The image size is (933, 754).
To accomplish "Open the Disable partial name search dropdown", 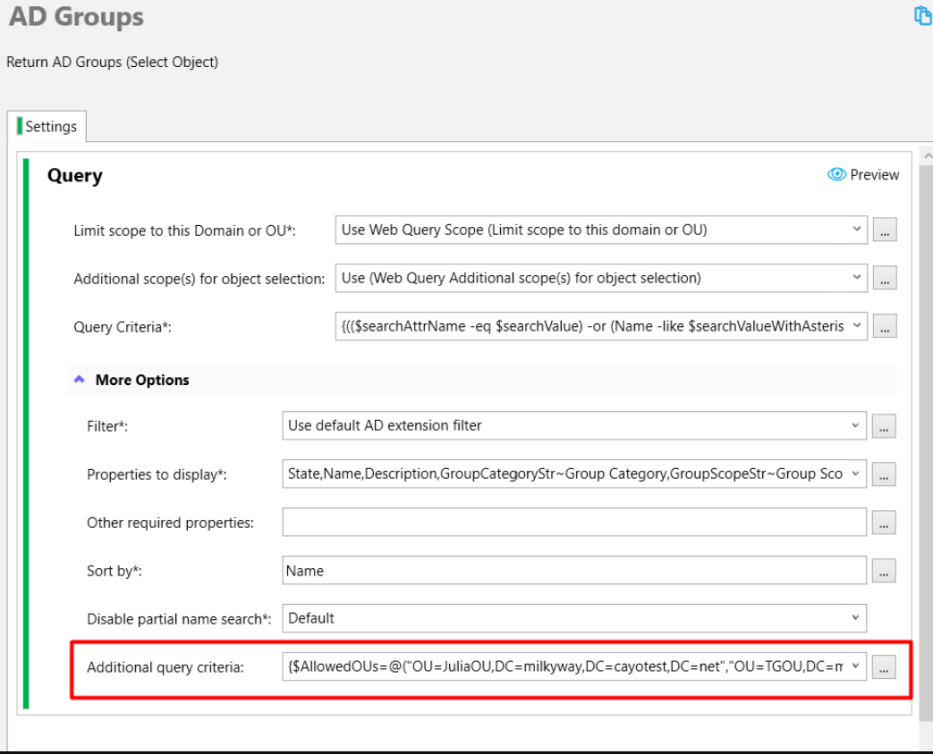I will [x=574, y=618].
